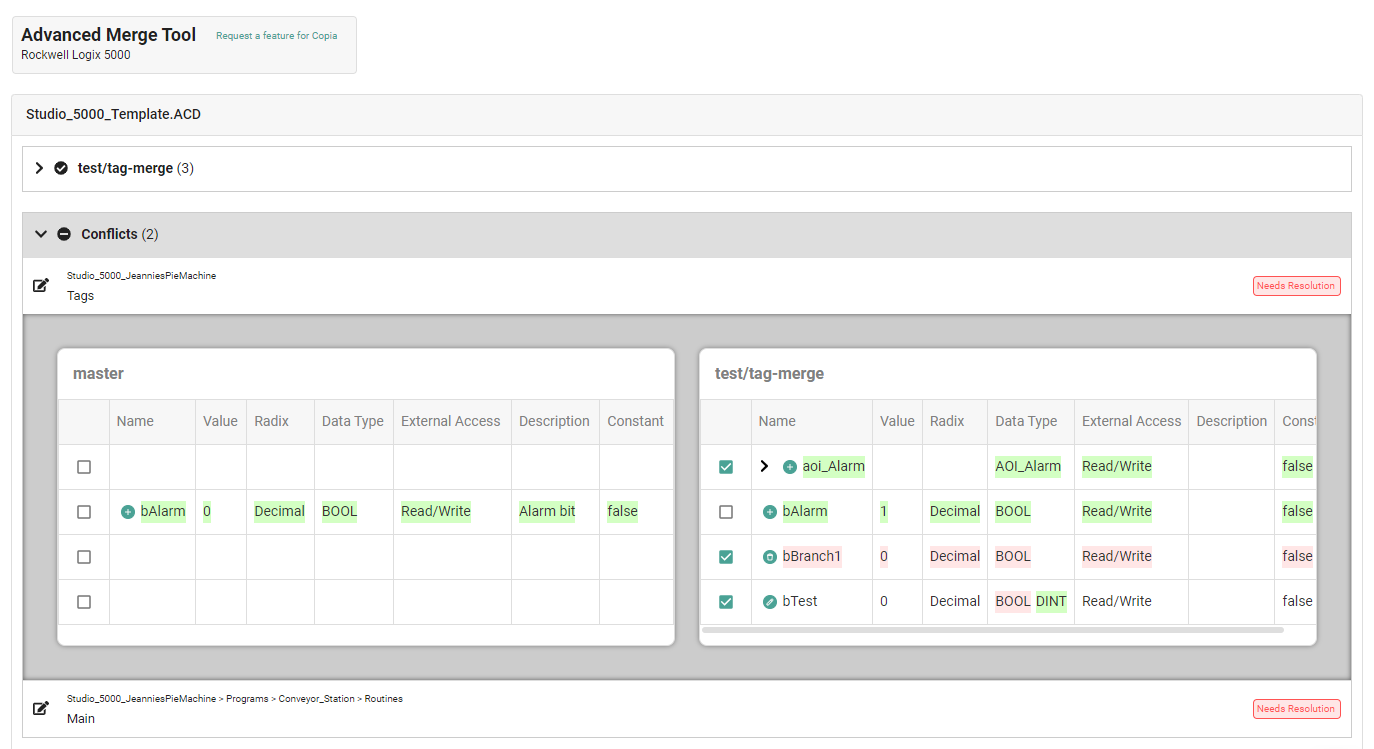Collapse the Conflicts section

pyautogui.click(x=41, y=234)
